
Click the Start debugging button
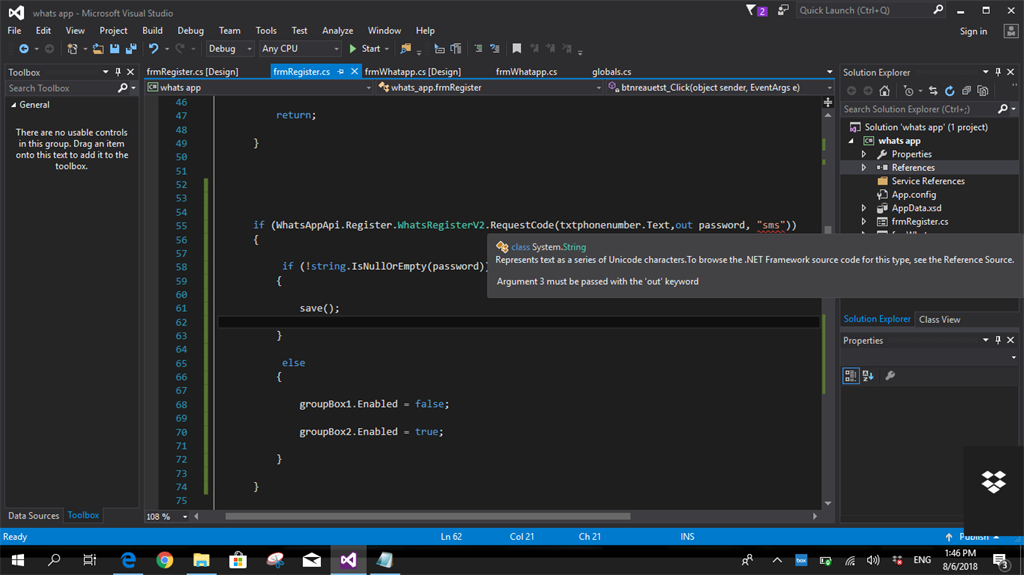(x=364, y=49)
